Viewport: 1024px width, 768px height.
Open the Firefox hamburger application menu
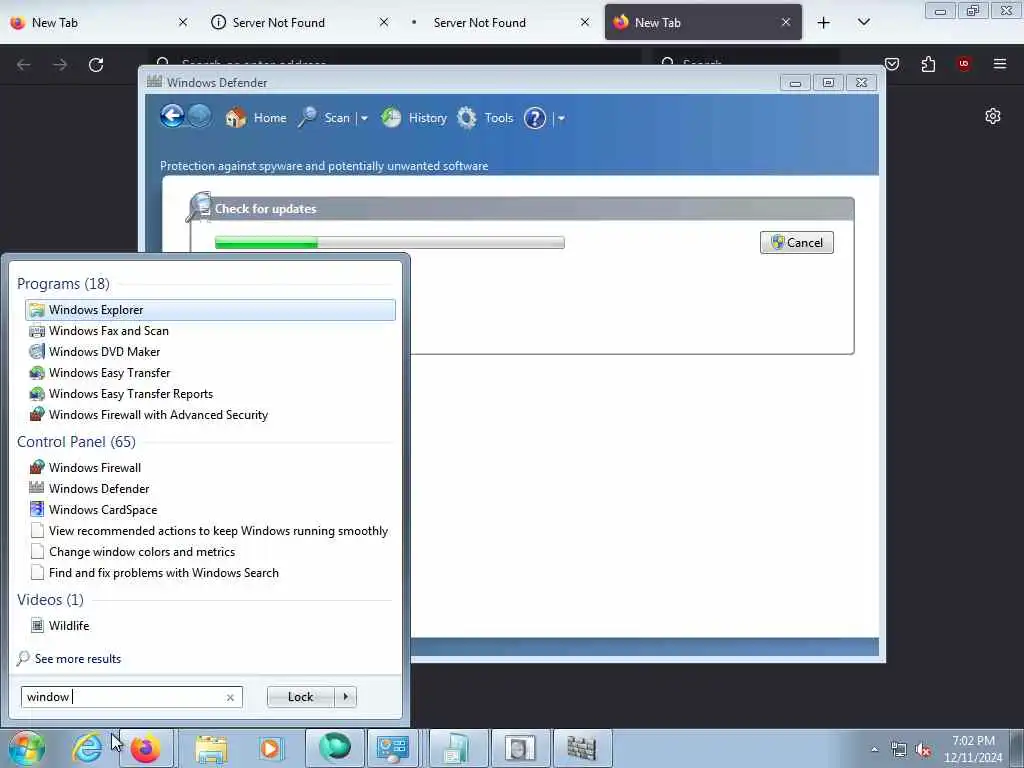pyautogui.click(x=1000, y=64)
